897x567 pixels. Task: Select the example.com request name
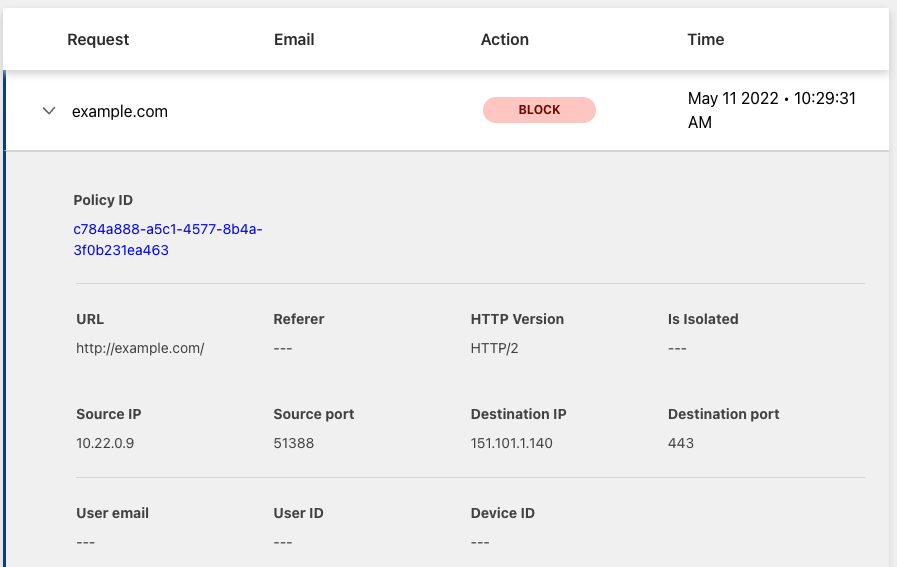[x=120, y=112]
